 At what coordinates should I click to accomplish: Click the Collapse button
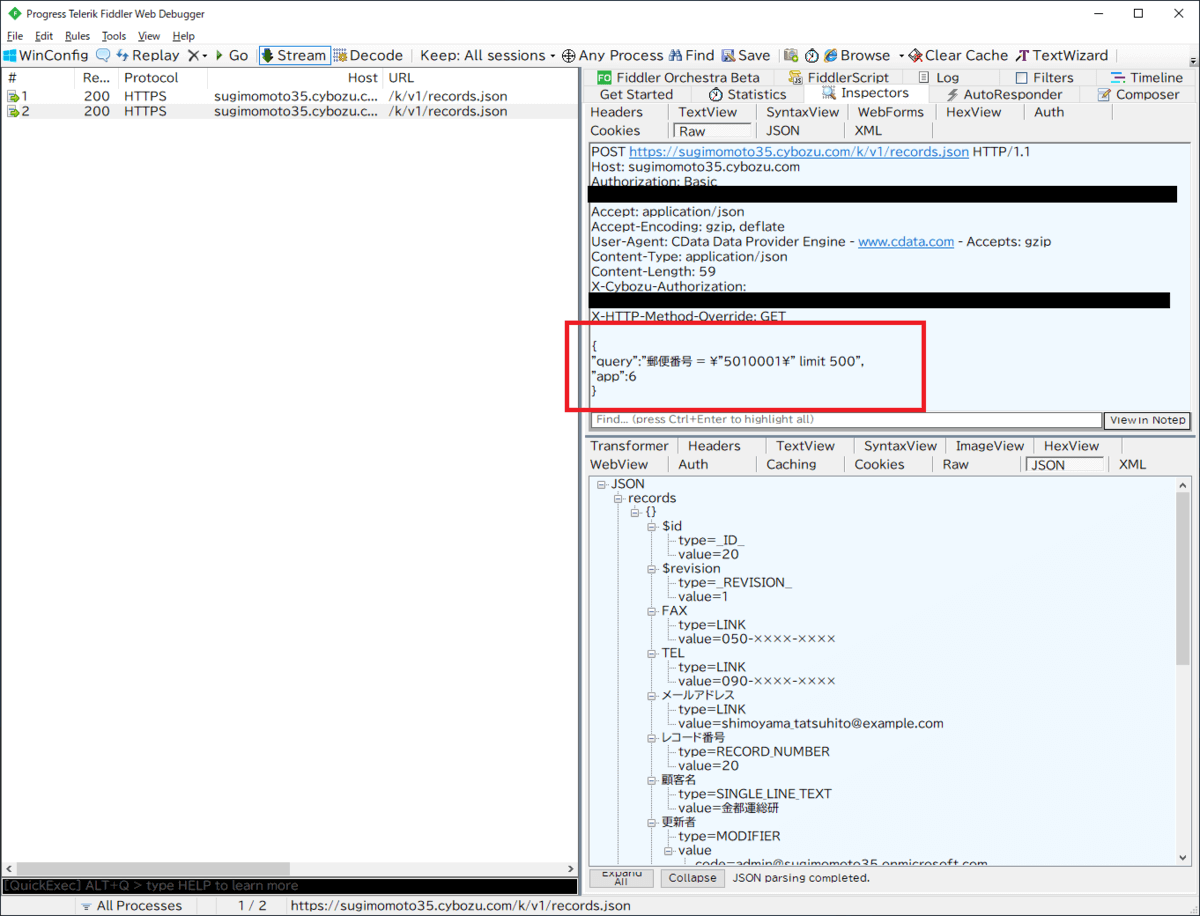692,878
